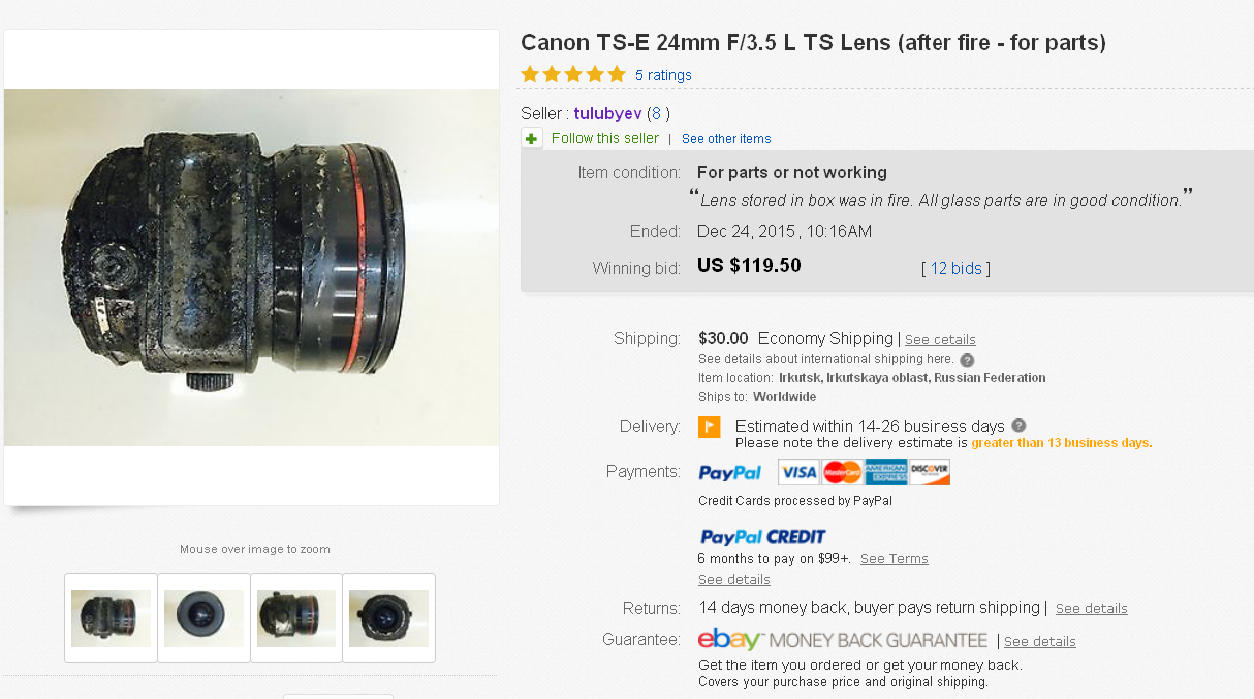Open seller tulubyev's profile
Screen dimensions: 1254x699
pyautogui.click(x=607, y=113)
